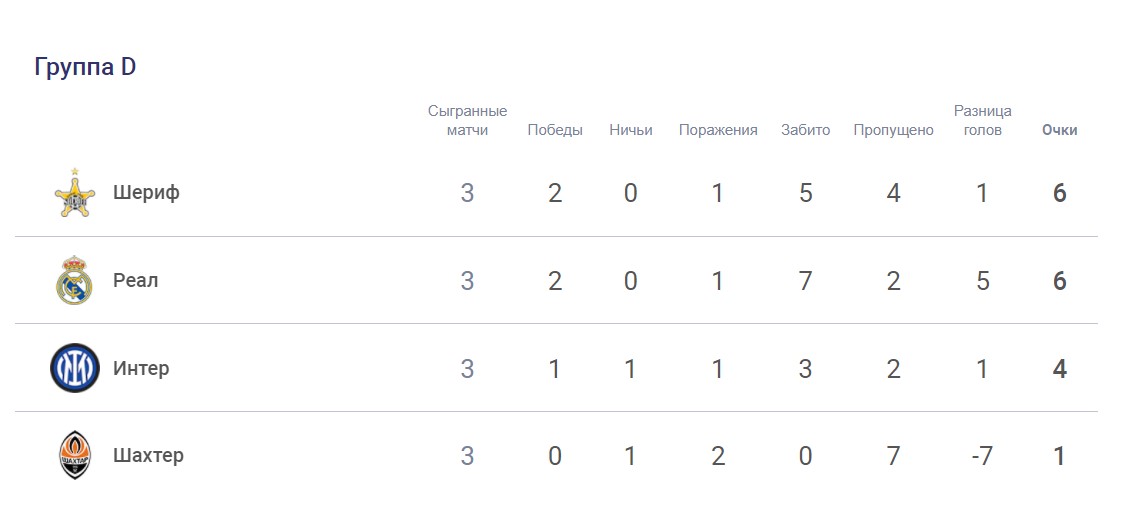Click the Real Madrid crest
The height and width of the screenshot is (528, 1123).
point(74,280)
